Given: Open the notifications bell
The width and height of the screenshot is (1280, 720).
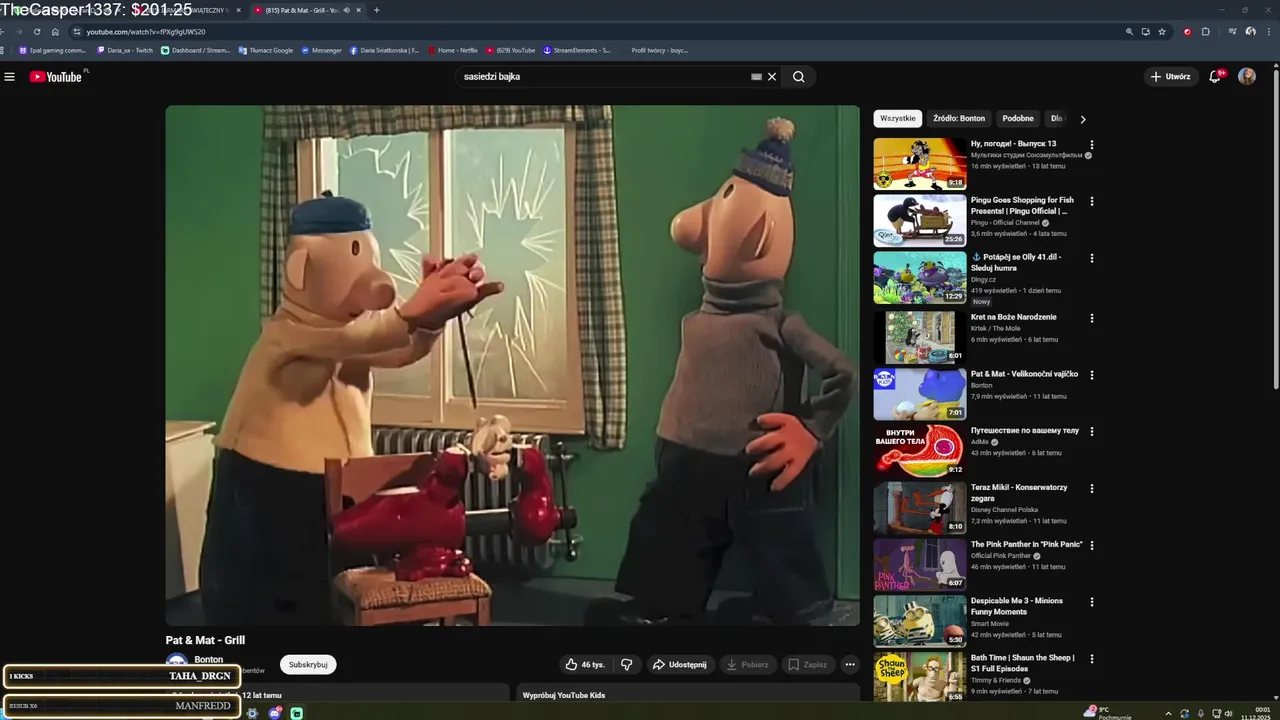Looking at the screenshot, I should point(1215,76).
